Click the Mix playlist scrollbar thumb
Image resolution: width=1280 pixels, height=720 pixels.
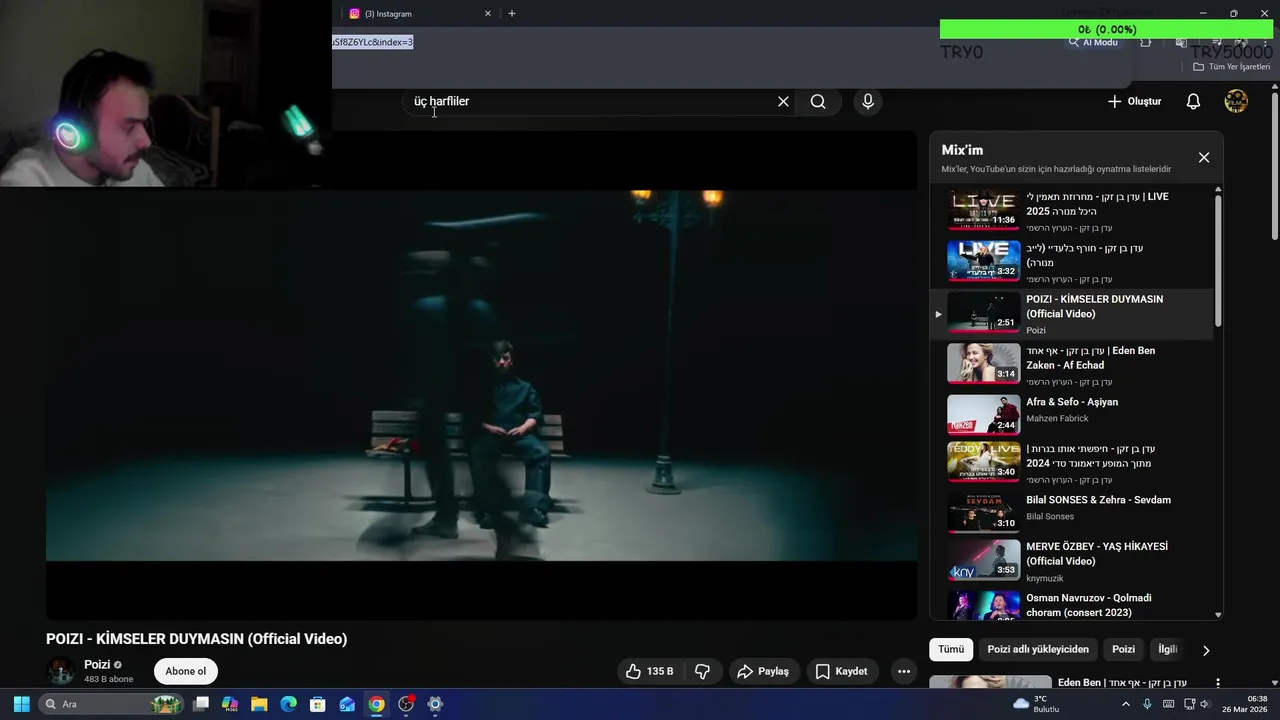(x=1218, y=260)
